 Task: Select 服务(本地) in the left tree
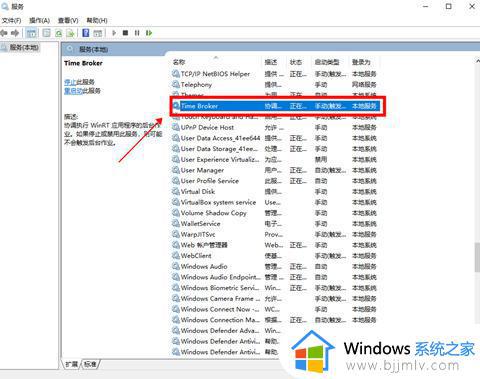(24, 47)
